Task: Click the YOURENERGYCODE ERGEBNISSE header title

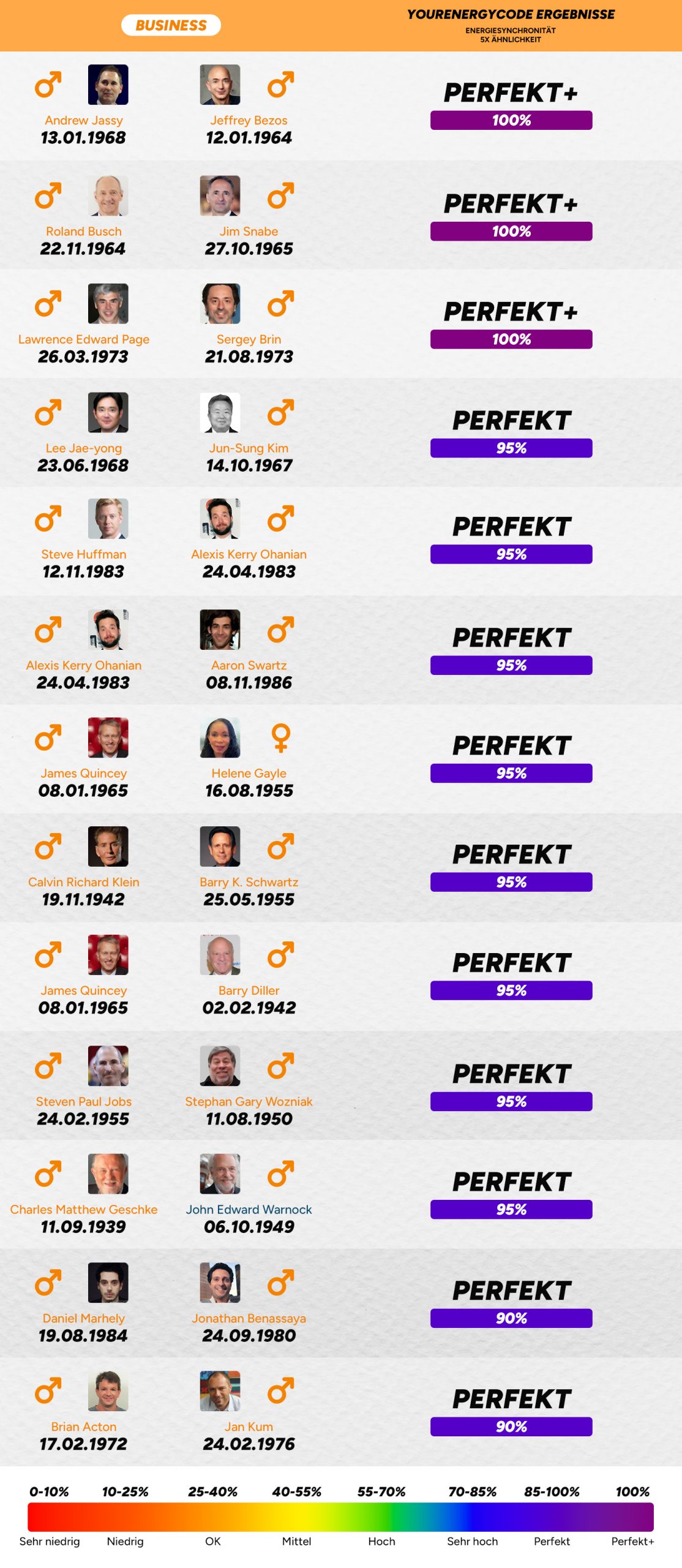Action: (x=511, y=15)
